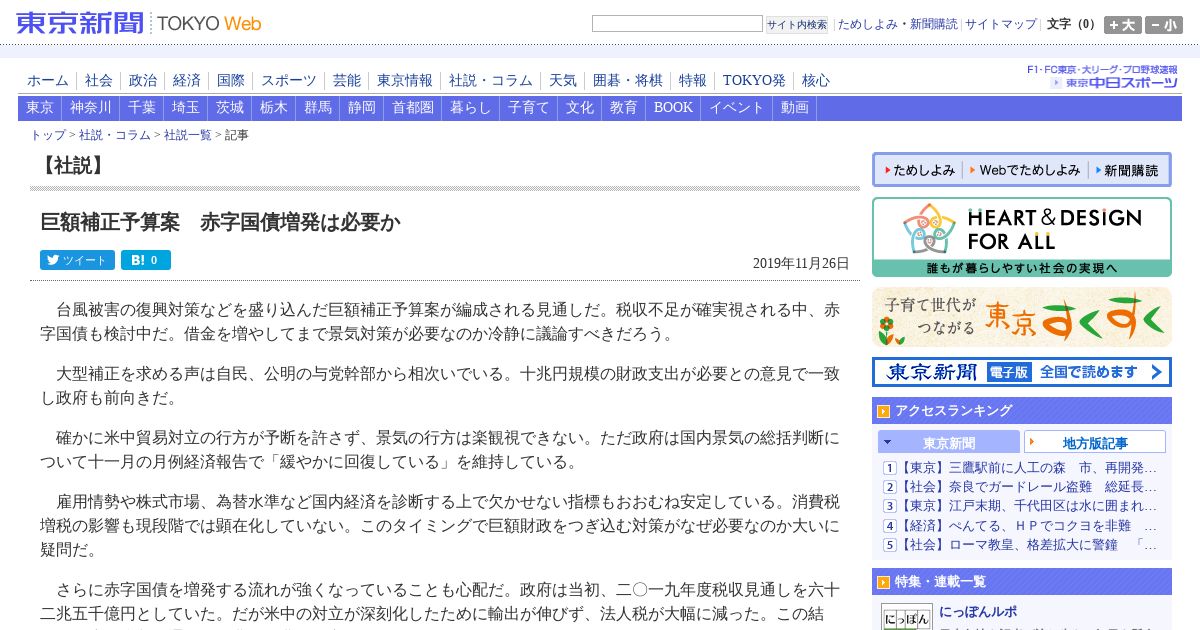Click the Tokyo Shimbun TOKYO Web logo
The image size is (1200, 630).
138,23
